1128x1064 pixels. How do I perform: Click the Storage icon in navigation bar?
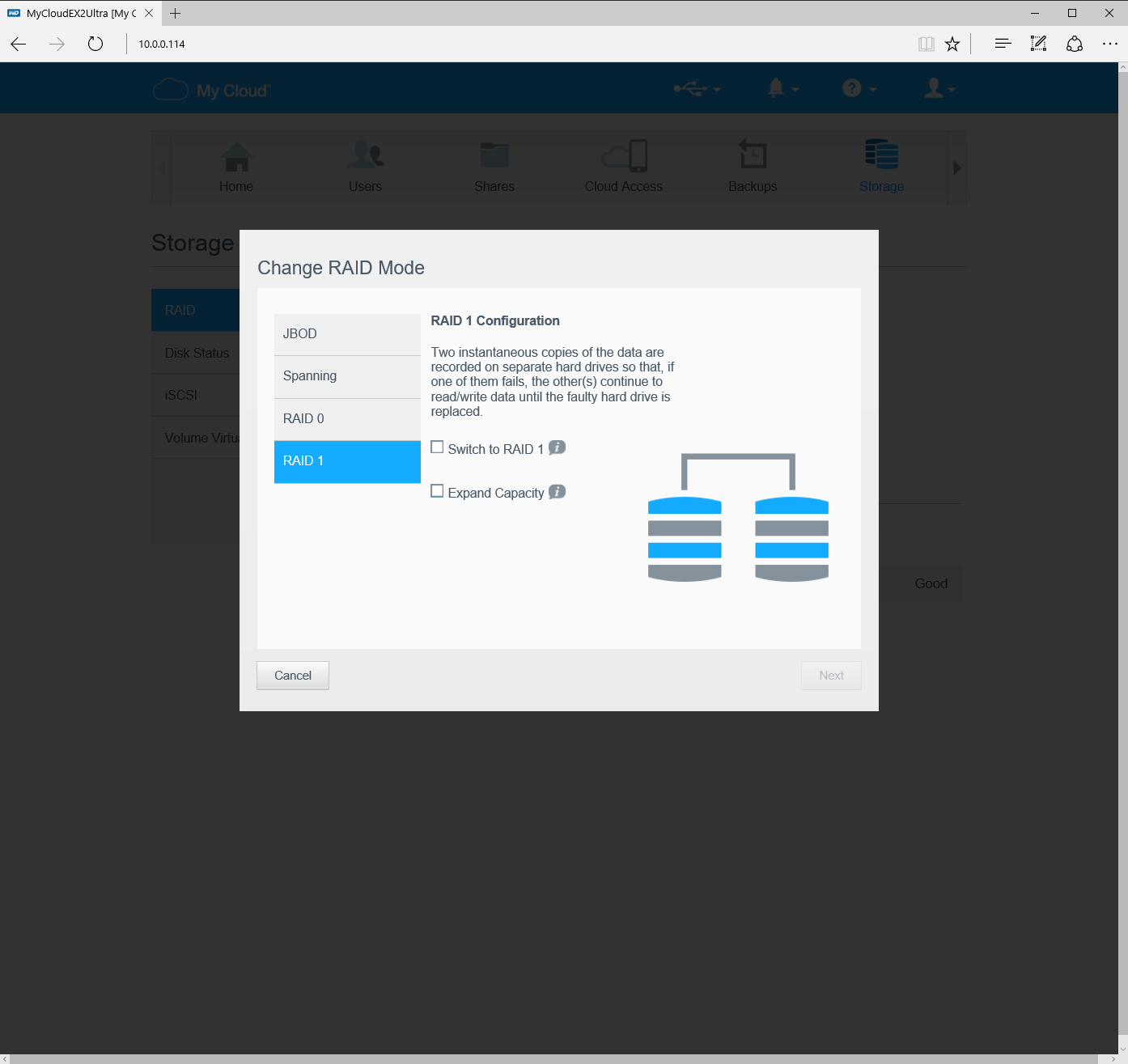pyautogui.click(x=881, y=155)
